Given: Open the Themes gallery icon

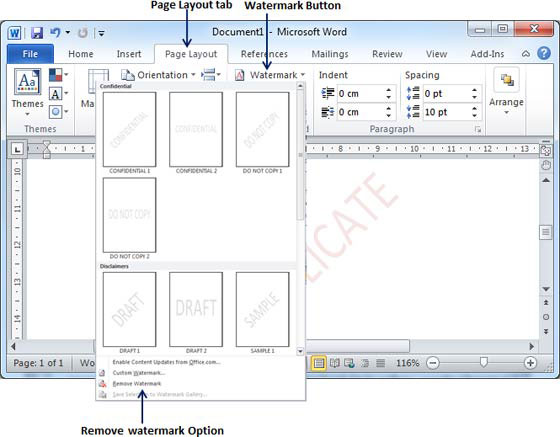Looking at the screenshot, I should 27,81.
